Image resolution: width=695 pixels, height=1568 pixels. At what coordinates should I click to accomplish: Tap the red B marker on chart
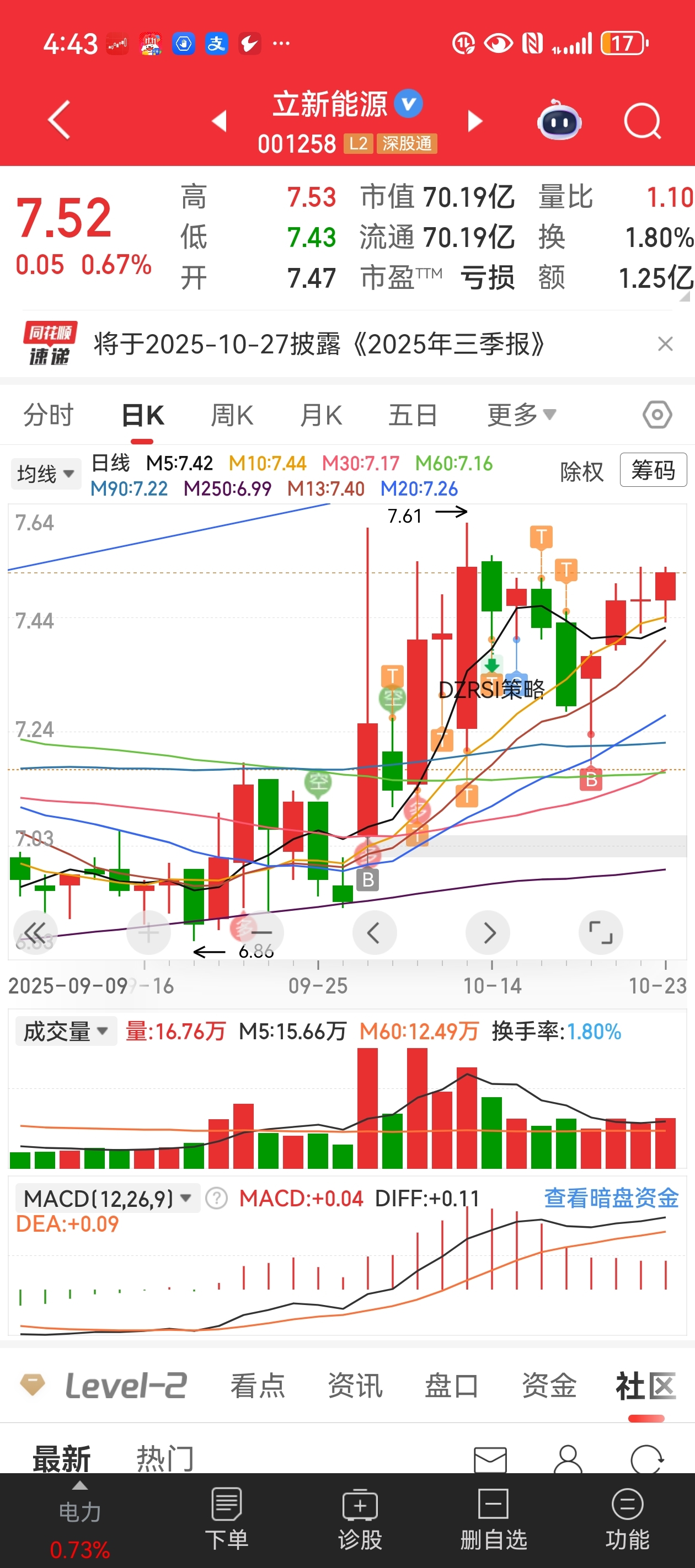tap(591, 780)
